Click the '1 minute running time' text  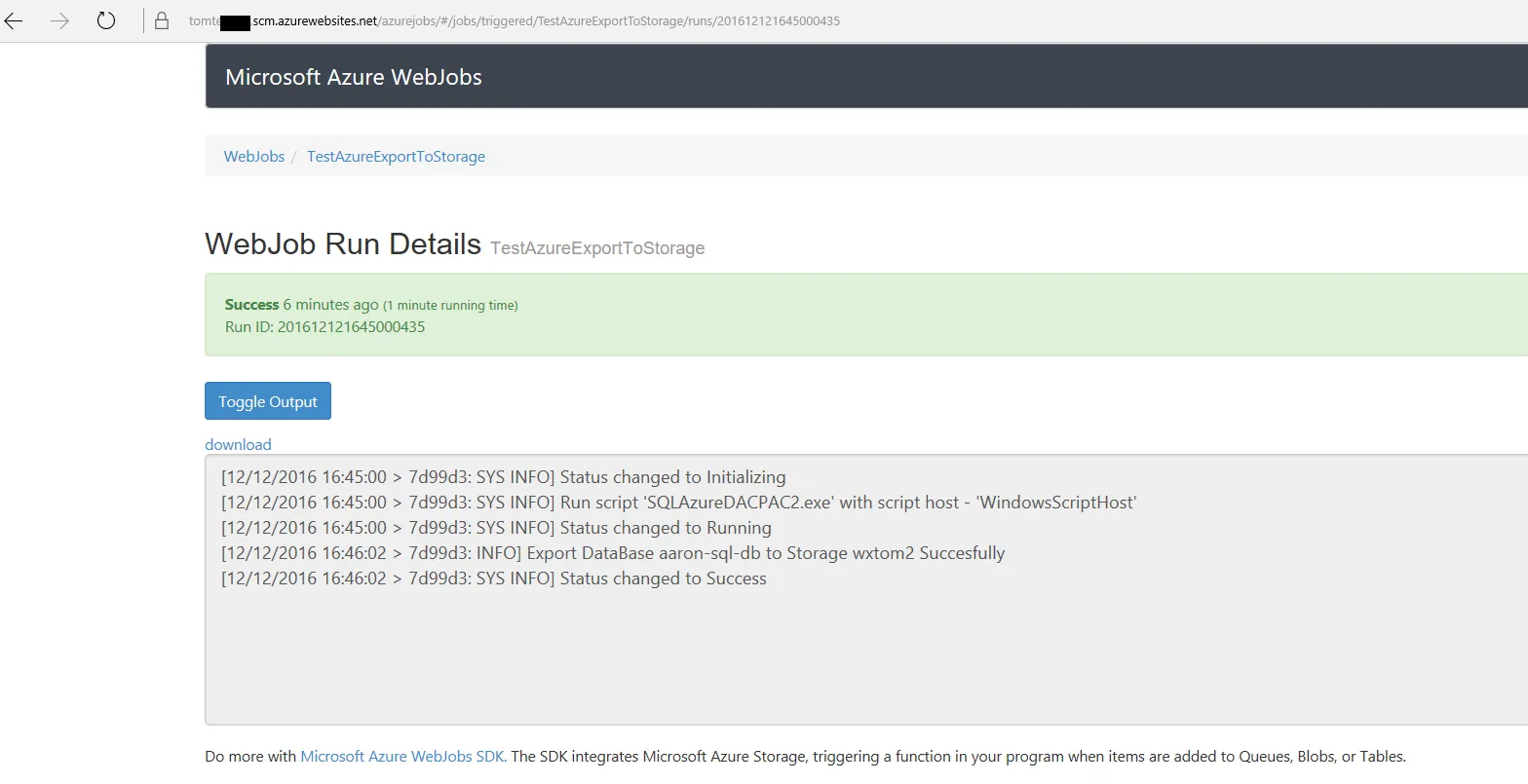tap(450, 306)
